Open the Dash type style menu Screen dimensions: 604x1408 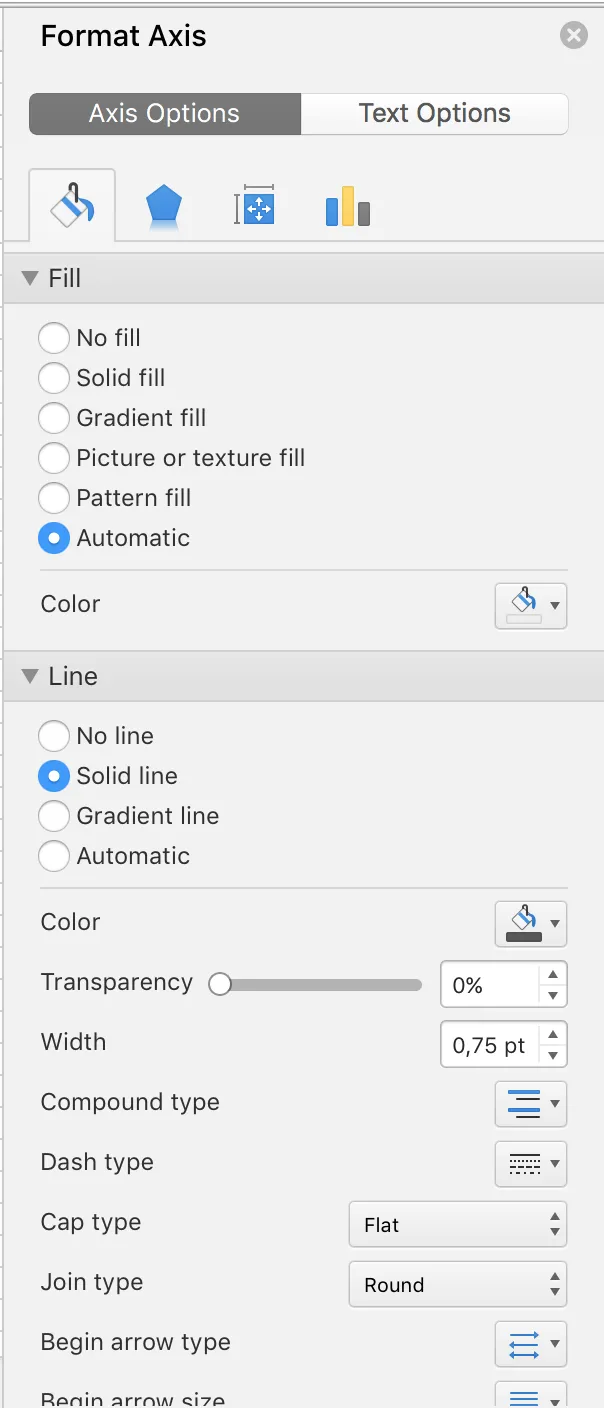tap(531, 1164)
